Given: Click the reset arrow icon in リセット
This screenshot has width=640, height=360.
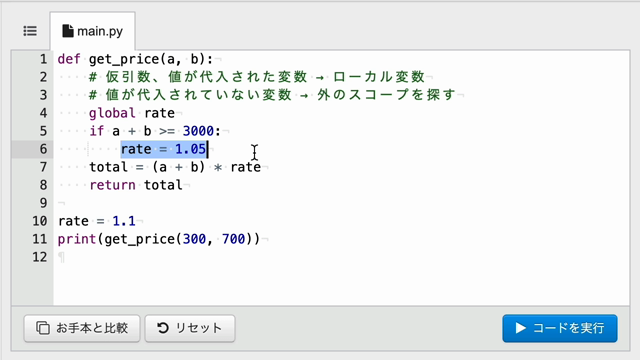Looking at the screenshot, I should (x=163, y=328).
